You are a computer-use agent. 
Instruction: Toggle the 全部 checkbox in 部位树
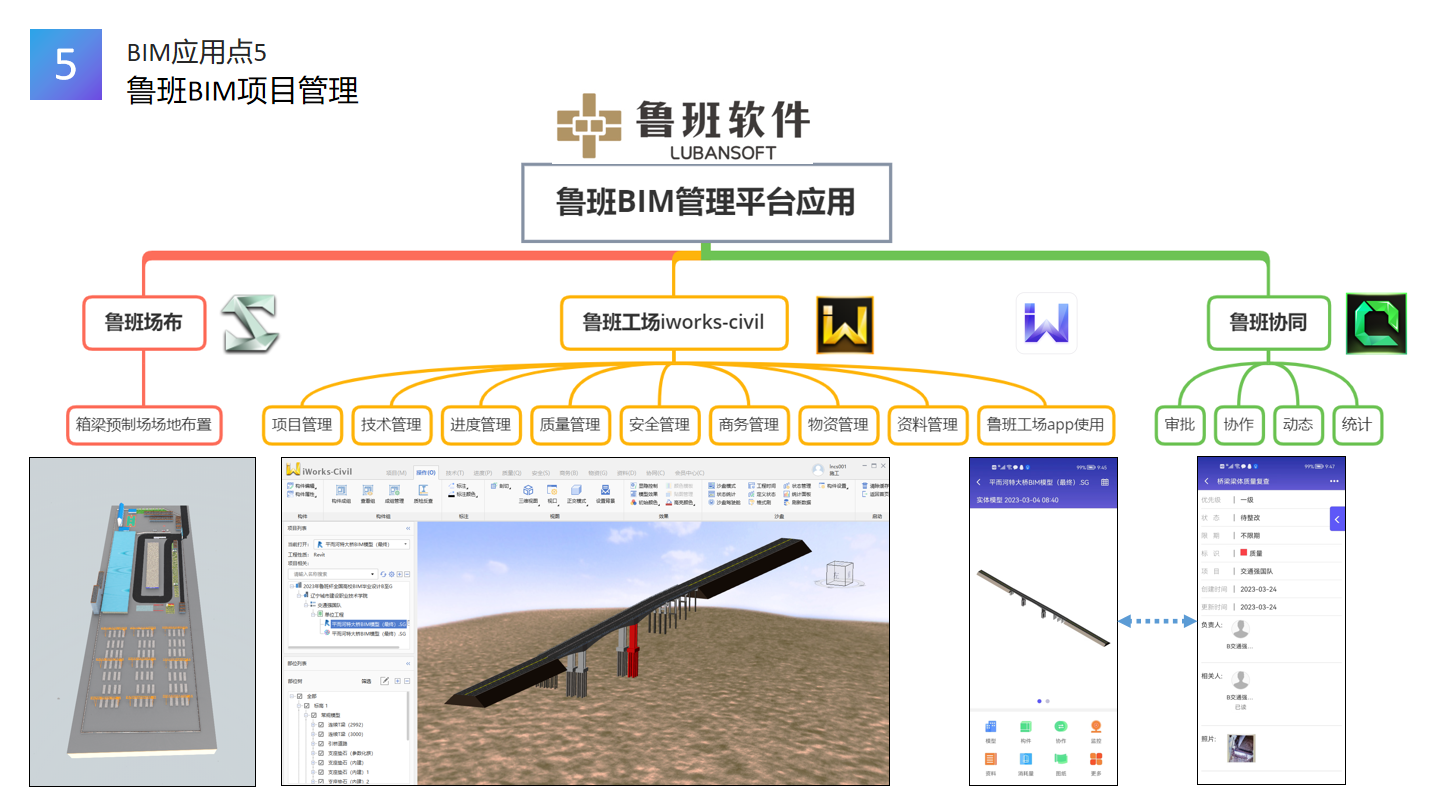(300, 697)
